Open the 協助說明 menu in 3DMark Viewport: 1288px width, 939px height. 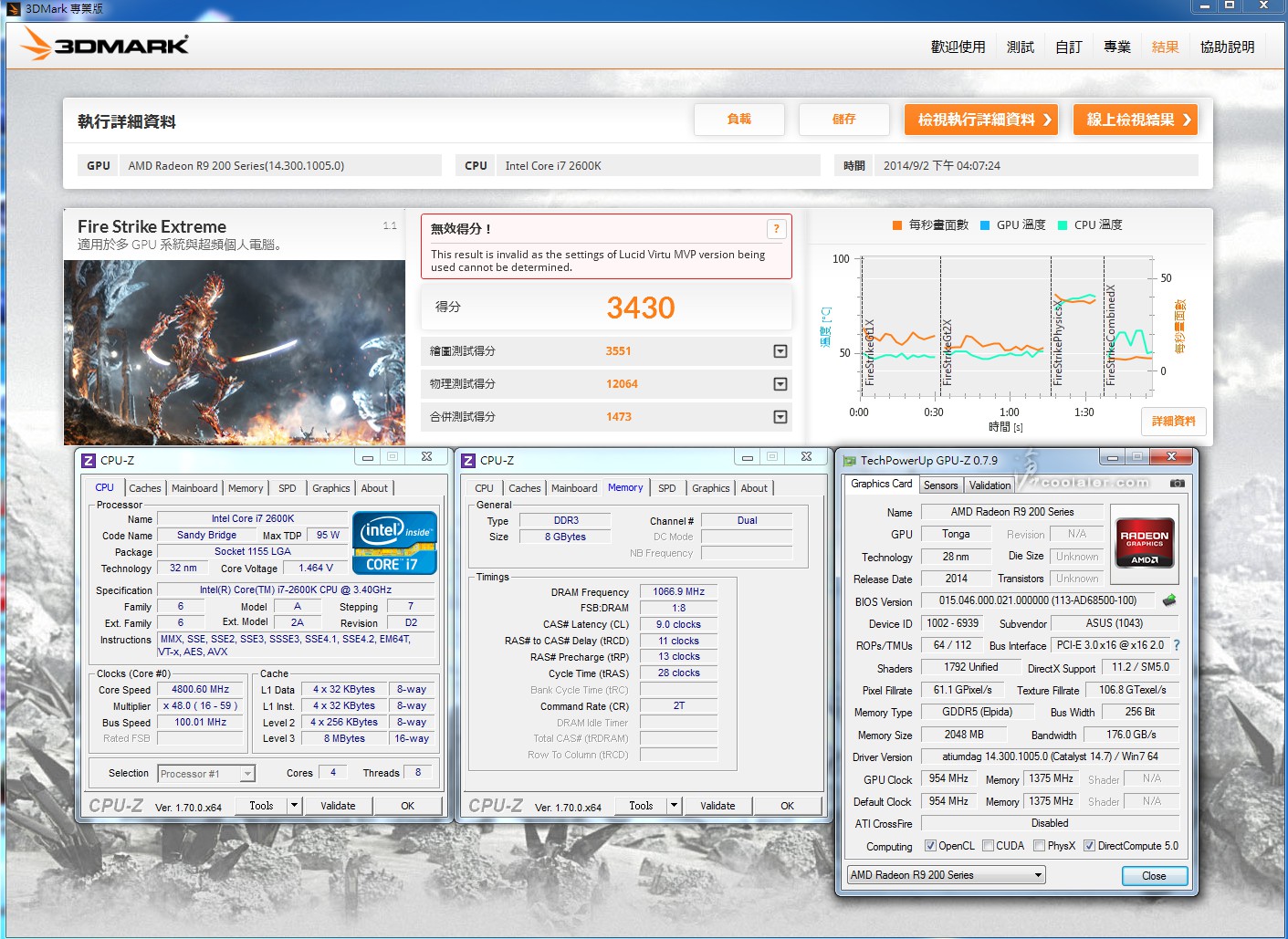coord(1227,47)
